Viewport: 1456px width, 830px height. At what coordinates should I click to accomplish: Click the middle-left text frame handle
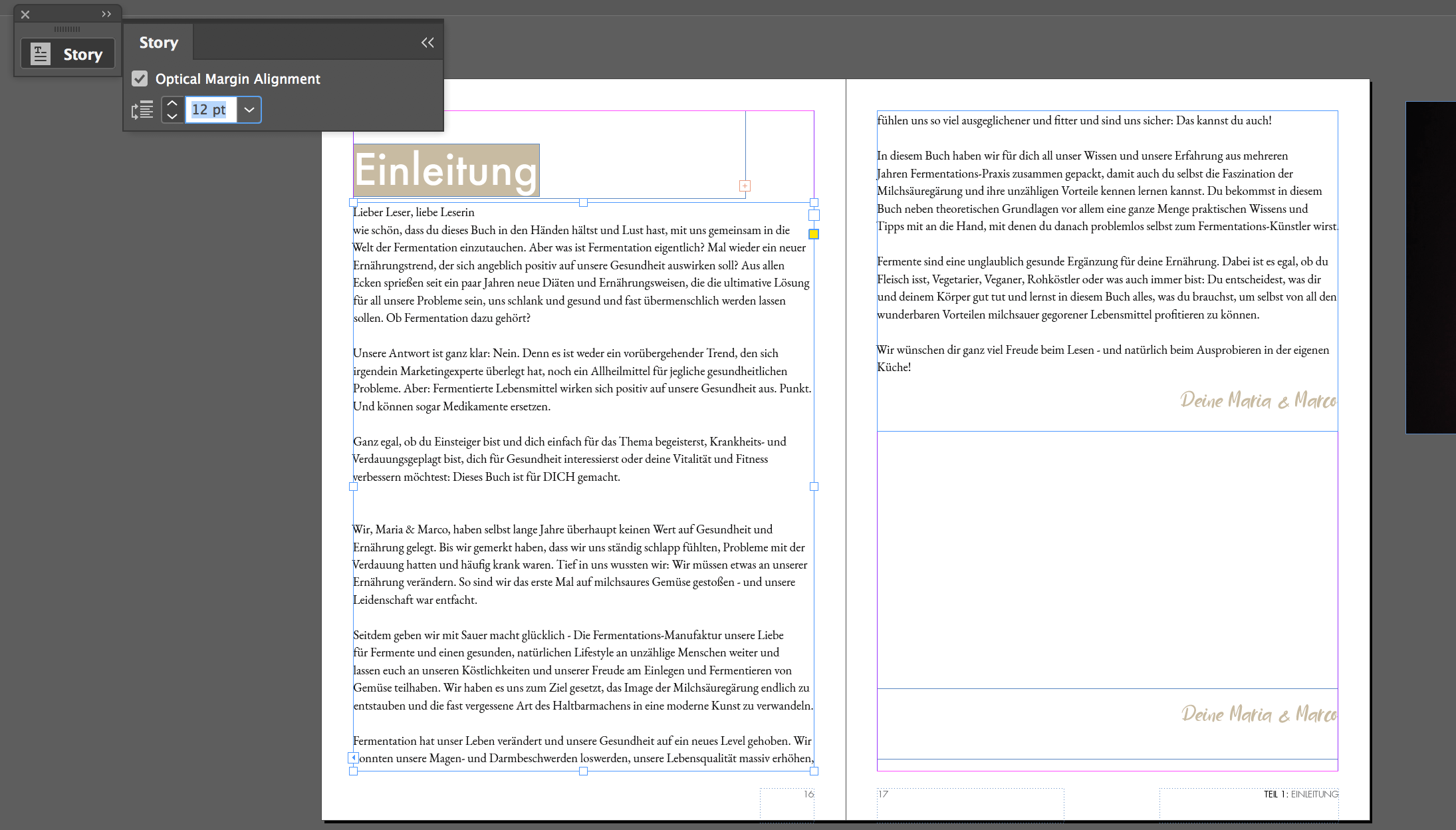[353, 486]
